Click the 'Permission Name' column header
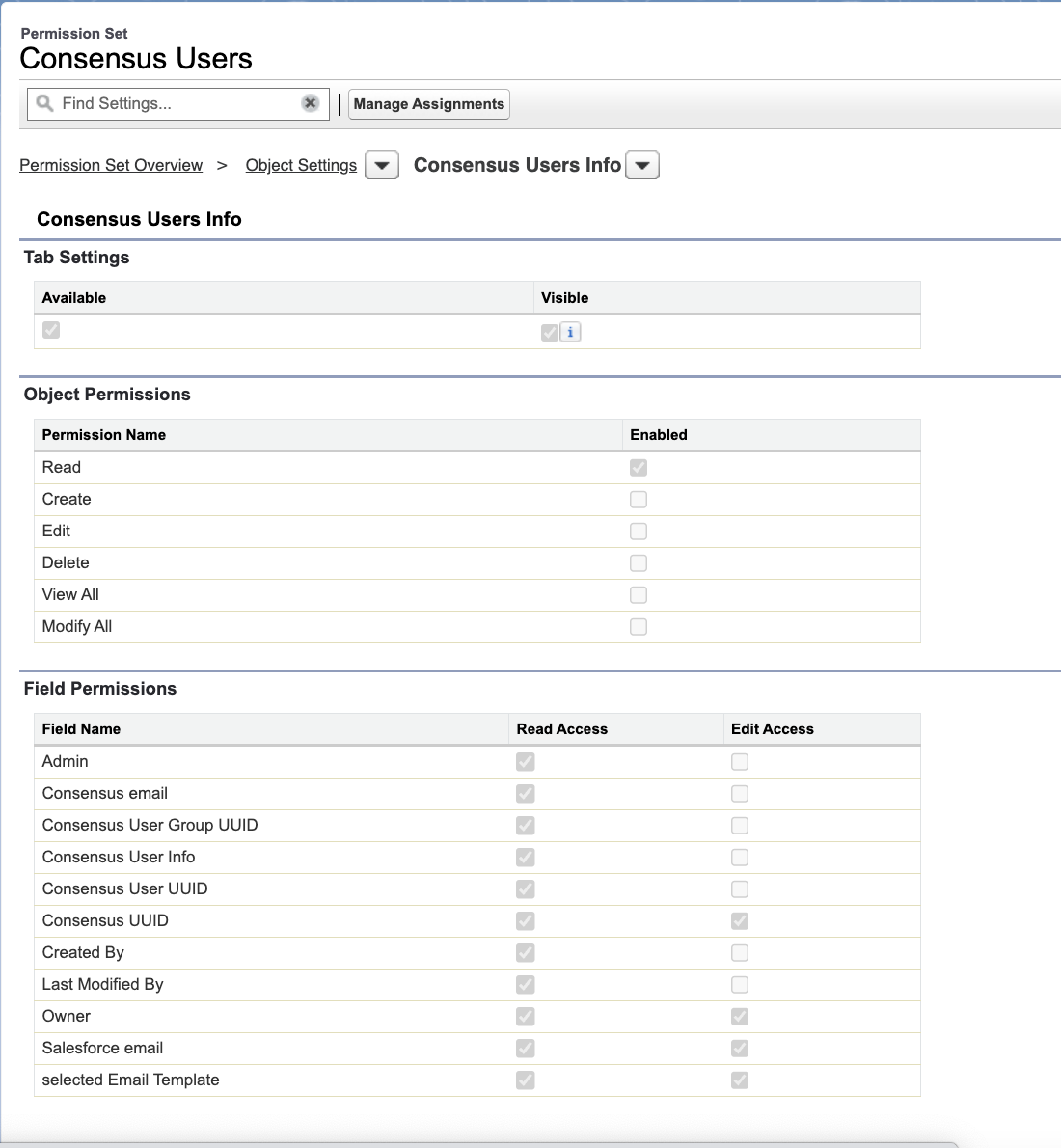The width and height of the screenshot is (1061, 1148). point(104,435)
